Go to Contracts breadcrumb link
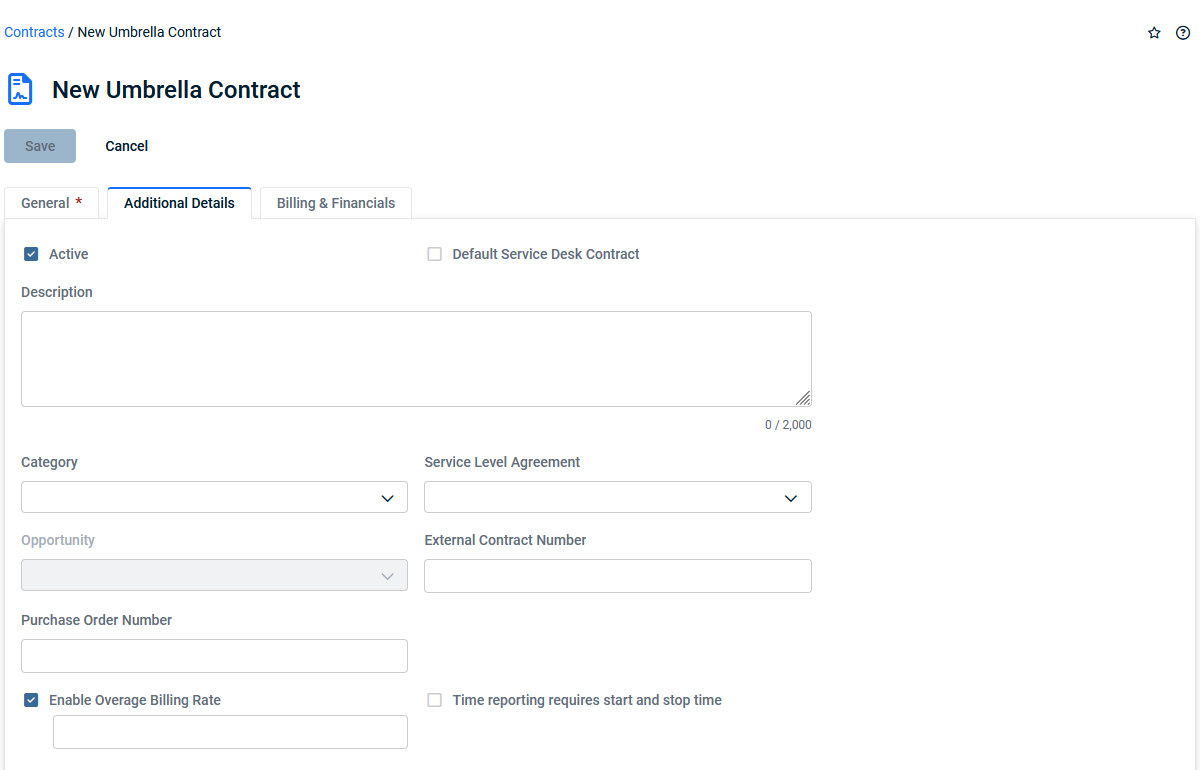 pos(34,32)
